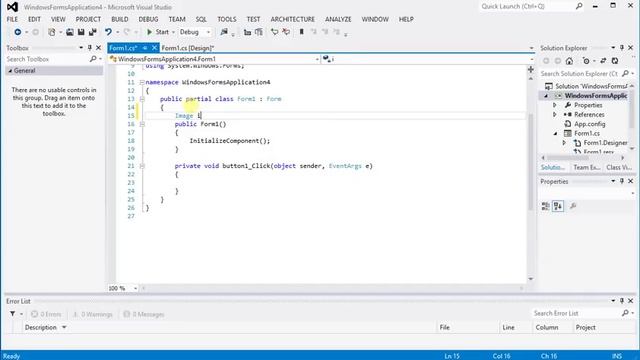Open the Start button dropdown arrow
The image size is (640, 360).
tap(173, 32)
